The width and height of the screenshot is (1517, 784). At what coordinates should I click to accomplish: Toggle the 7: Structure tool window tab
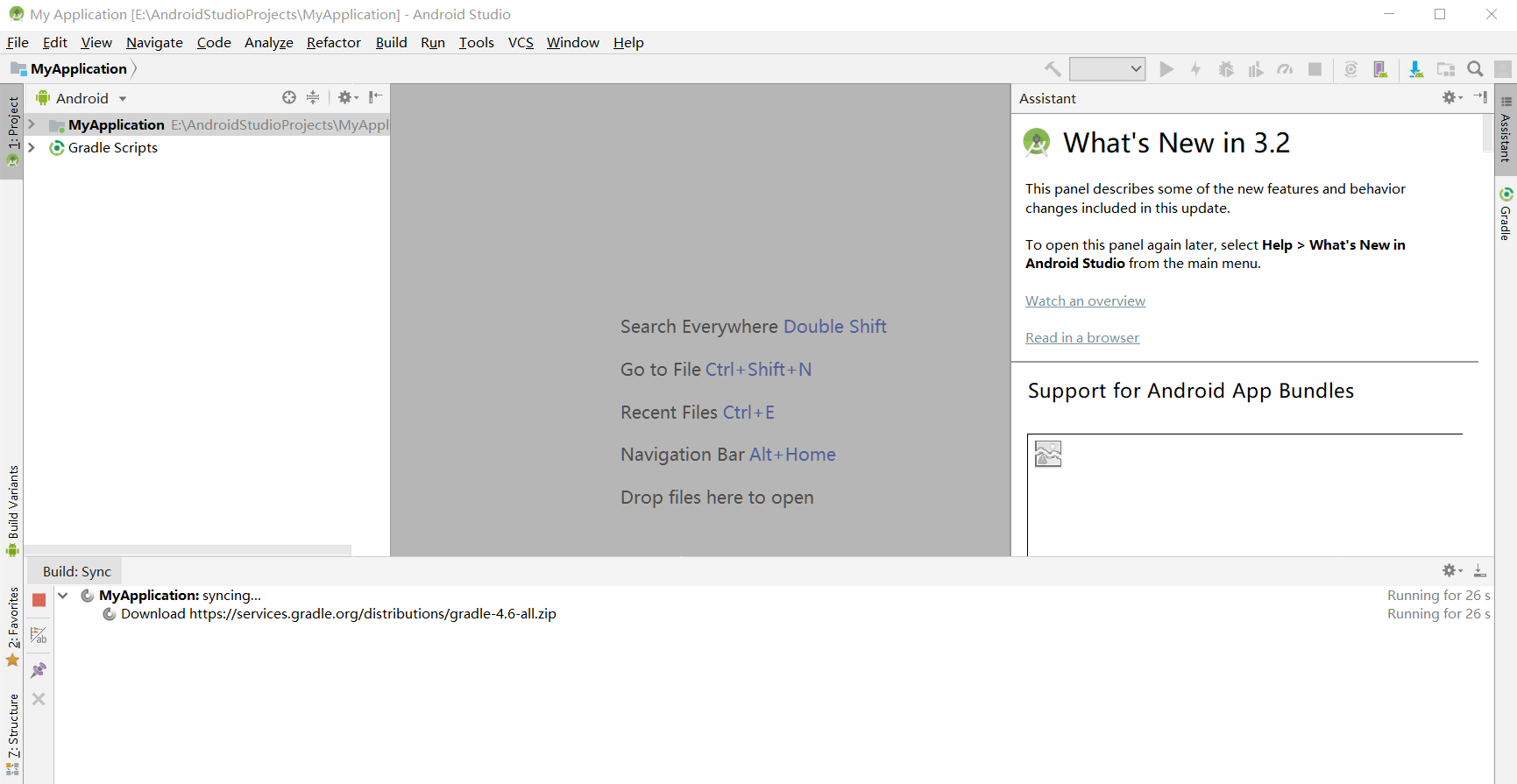12,734
